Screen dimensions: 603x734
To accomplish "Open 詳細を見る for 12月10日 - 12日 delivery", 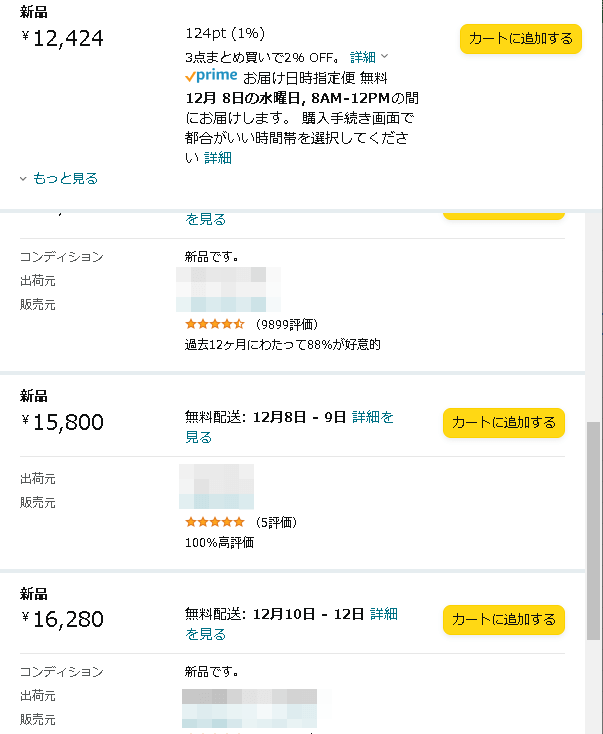I will click(x=384, y=614).
